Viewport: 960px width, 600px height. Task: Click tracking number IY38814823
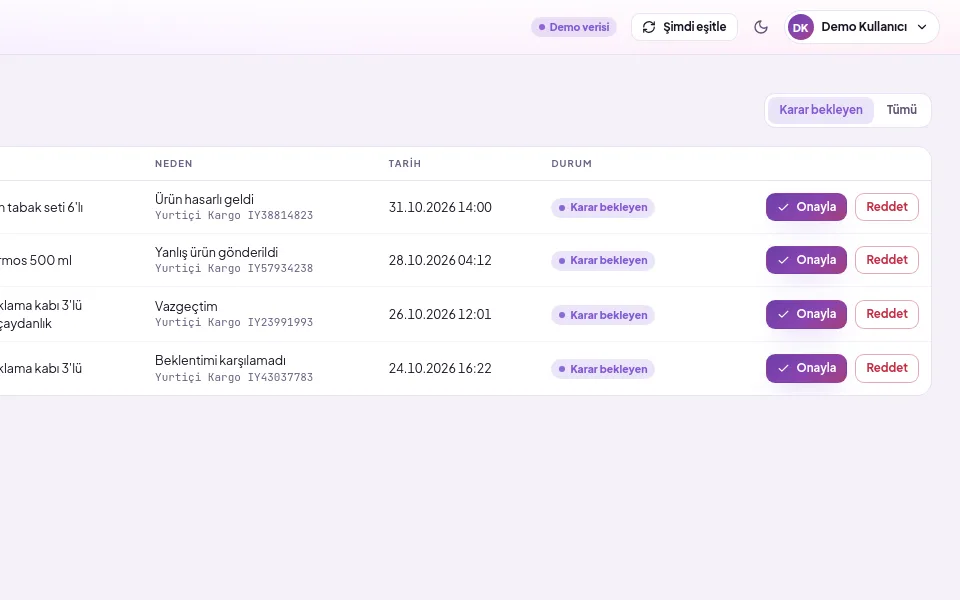(280, 216)
